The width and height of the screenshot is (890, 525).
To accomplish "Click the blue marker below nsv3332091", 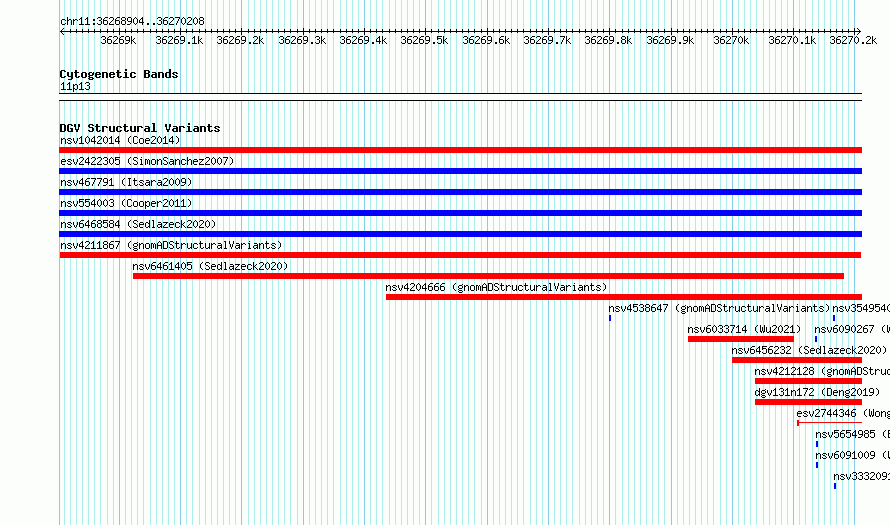I will [835, 486].
